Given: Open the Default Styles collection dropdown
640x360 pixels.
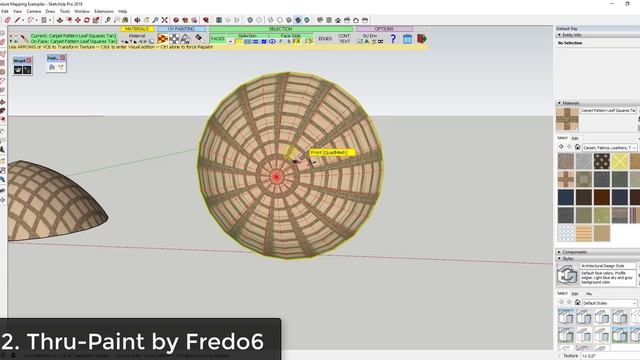Looking at the screenshot, I should tap(609, 303).
